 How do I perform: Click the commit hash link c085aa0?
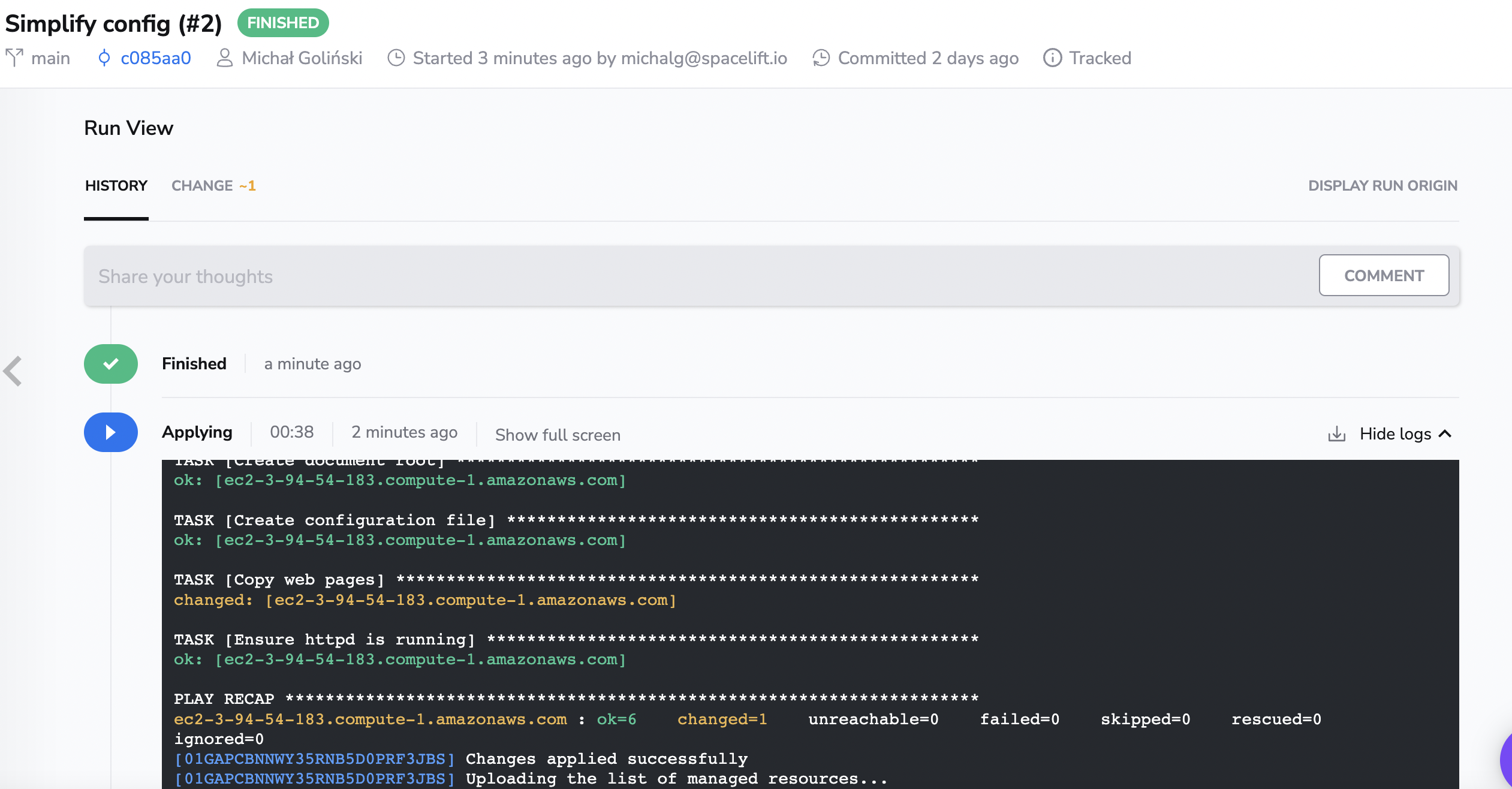(x=155, y=58)
